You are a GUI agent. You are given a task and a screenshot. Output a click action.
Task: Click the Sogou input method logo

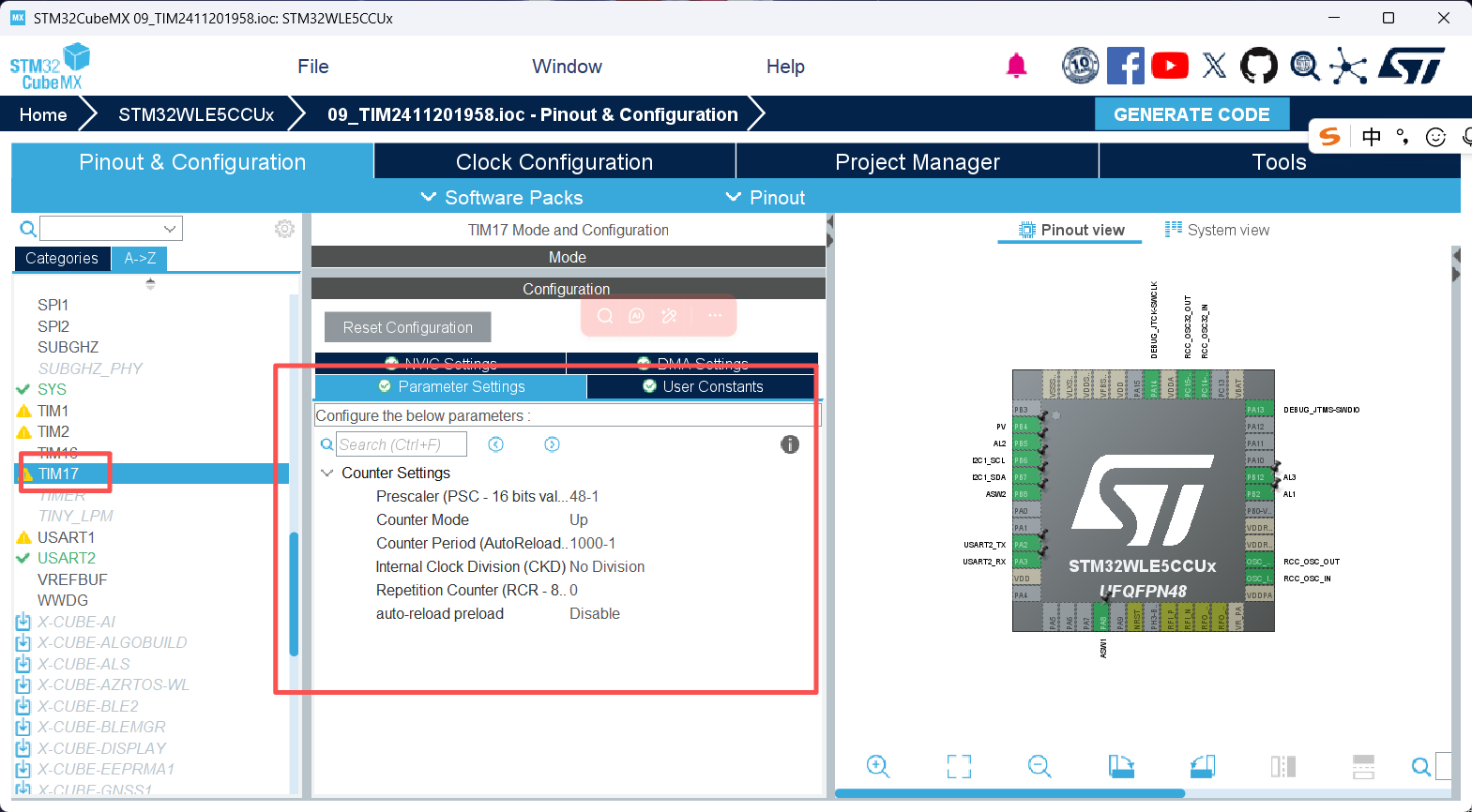pyautogui.click(x=1329, y=137)
